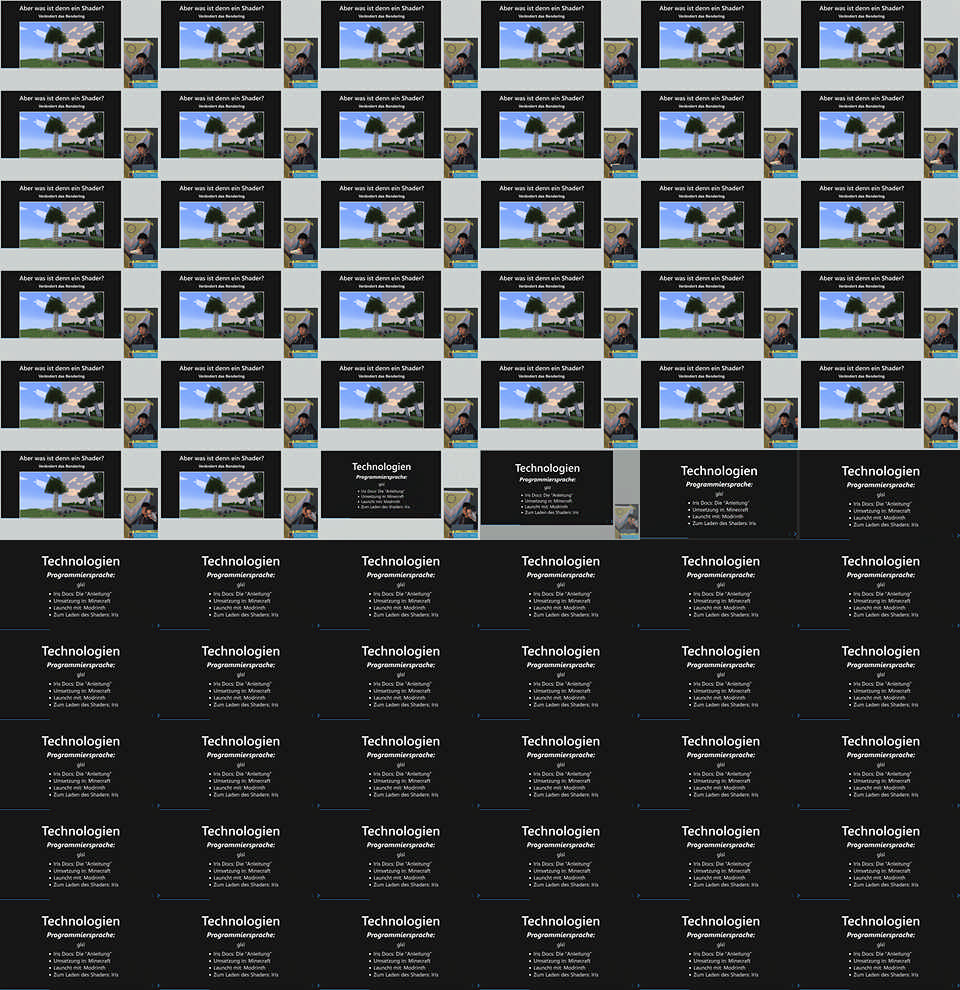The image size is (960, 990).
Task: Select the last thumbnail of the sixth row
Action: click(x=880, y=495)
